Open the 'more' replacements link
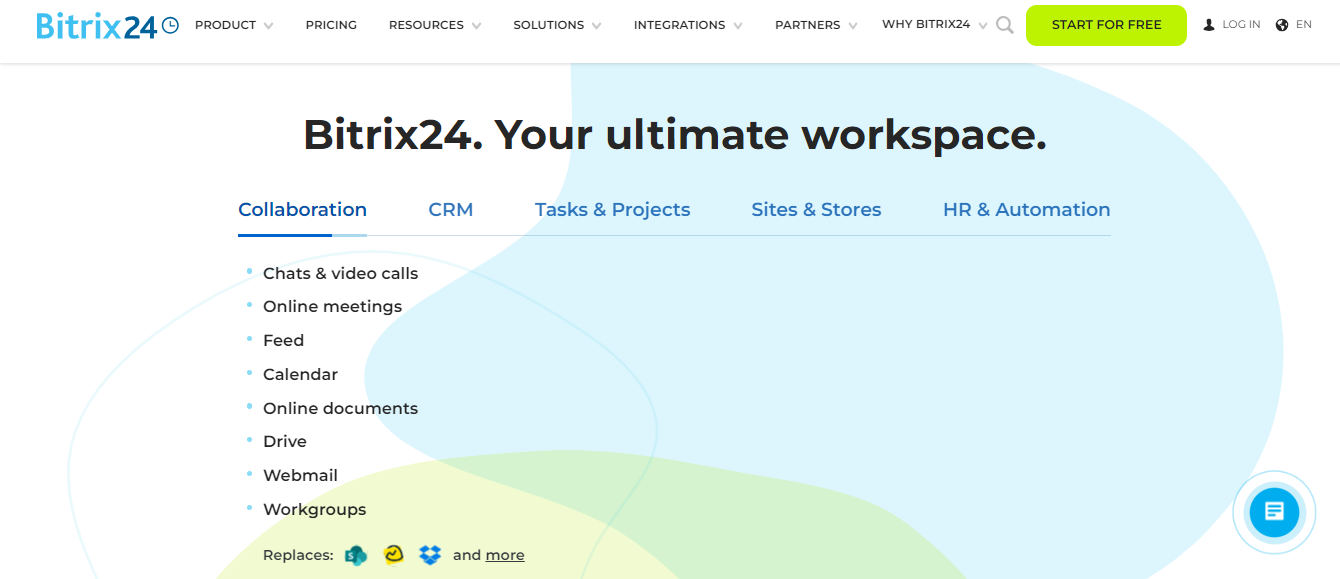This screenshot has height=579, width=1340. [505, 555]
